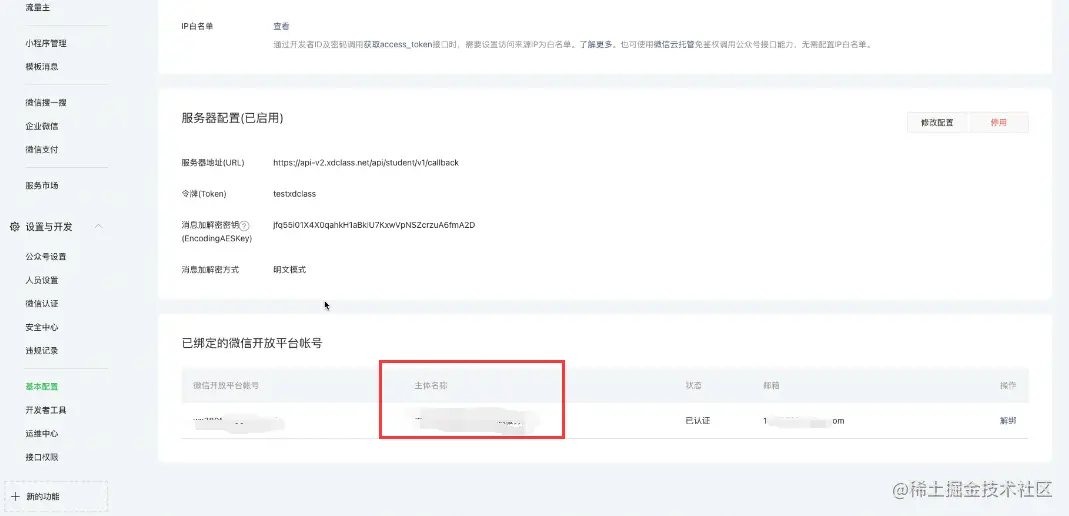
Task: Open 接口权限 page
Action: tap(42, 457)
